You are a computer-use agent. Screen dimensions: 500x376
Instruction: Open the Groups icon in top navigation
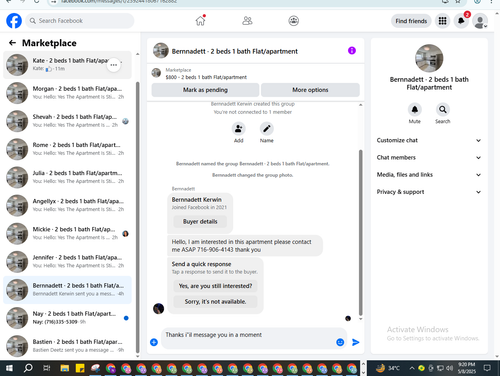tap(293, 21)
